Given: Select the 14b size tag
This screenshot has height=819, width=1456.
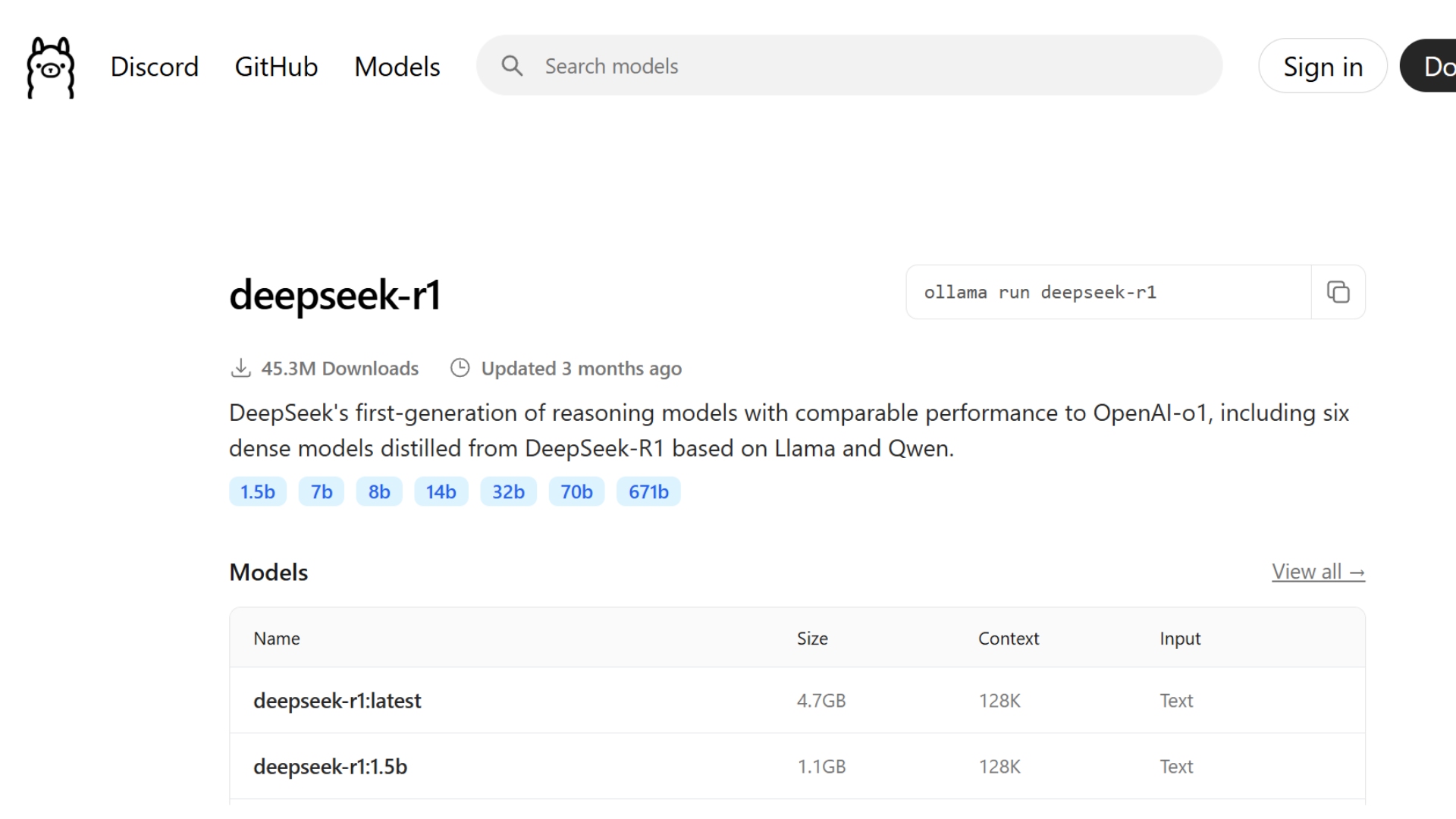Looking at the screenshot, I should tap(441, 491).
